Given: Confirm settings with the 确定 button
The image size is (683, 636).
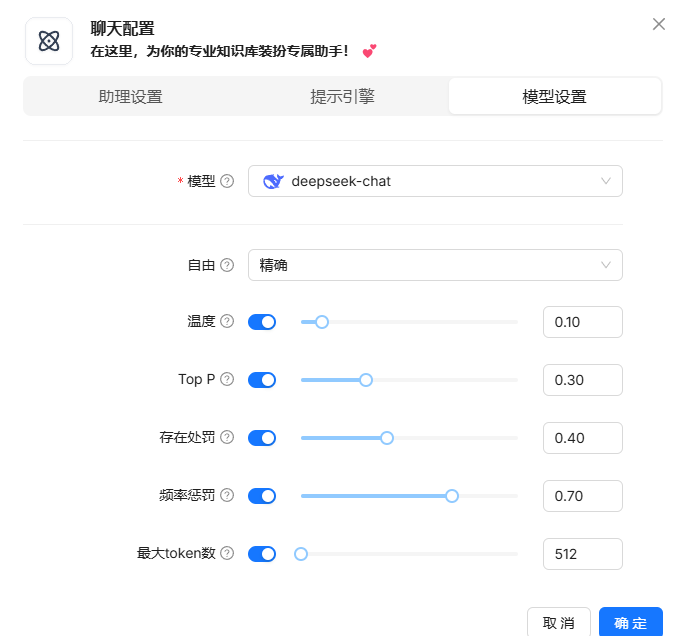Looking at the screenshot, I should coord(630,623).
